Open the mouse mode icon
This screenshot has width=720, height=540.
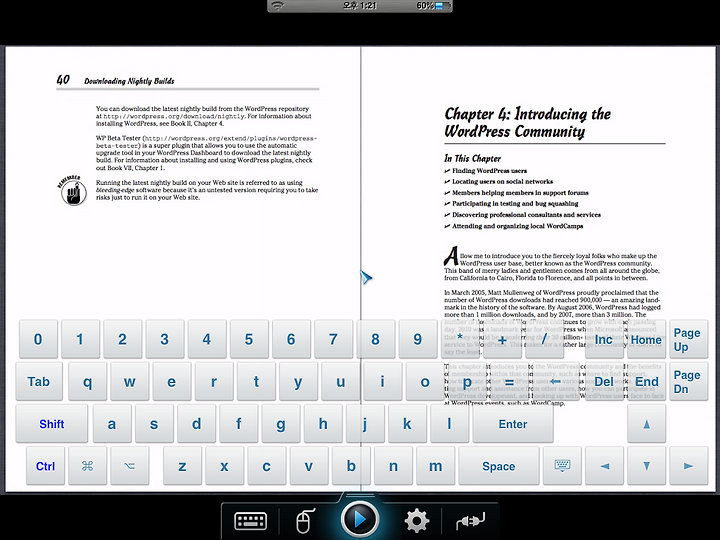tap(304, 521)
